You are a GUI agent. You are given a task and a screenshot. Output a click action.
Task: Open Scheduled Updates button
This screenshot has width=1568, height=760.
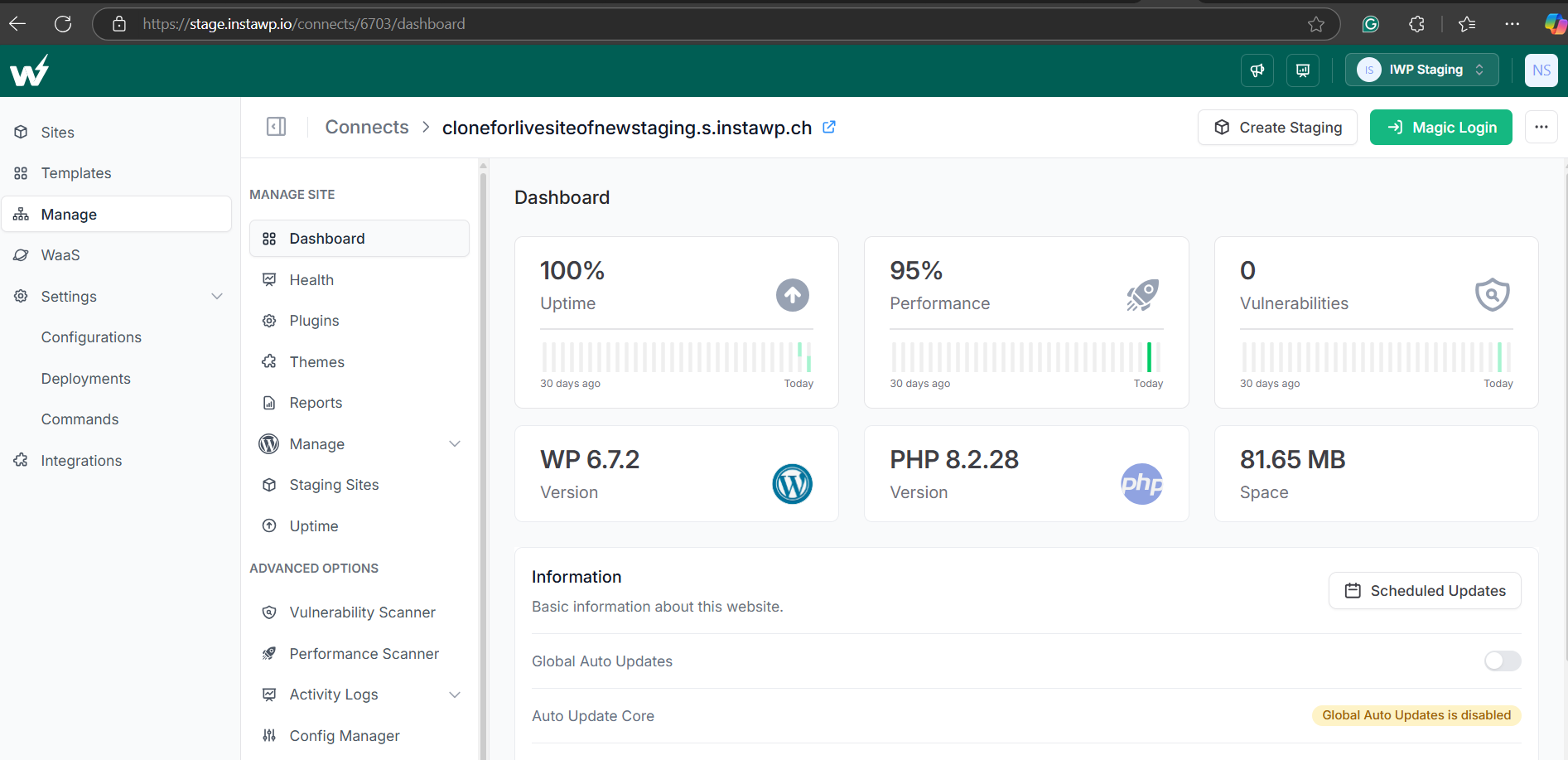pyautogui.click(x=1425, y=591)
